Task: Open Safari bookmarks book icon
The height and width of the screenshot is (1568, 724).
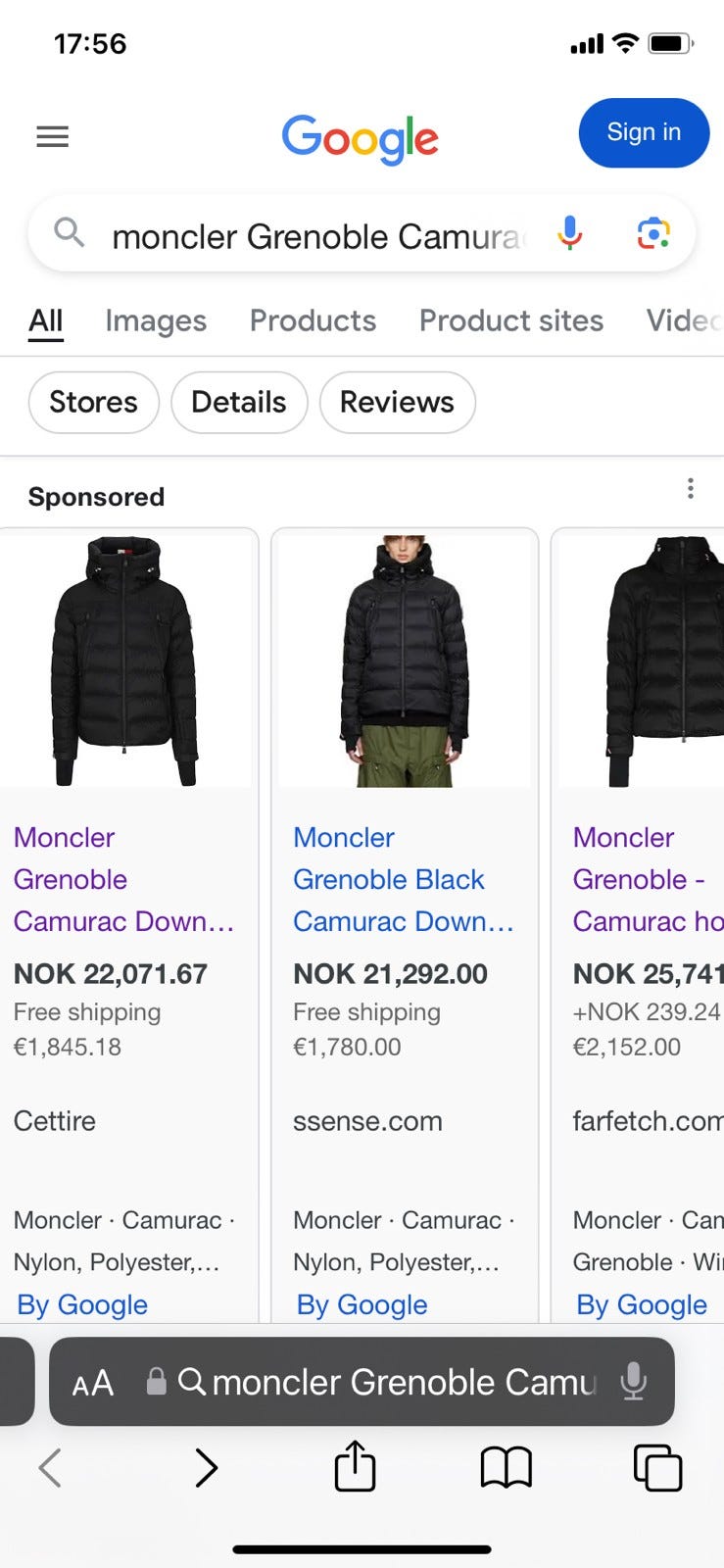Action: pos(506,1468)
